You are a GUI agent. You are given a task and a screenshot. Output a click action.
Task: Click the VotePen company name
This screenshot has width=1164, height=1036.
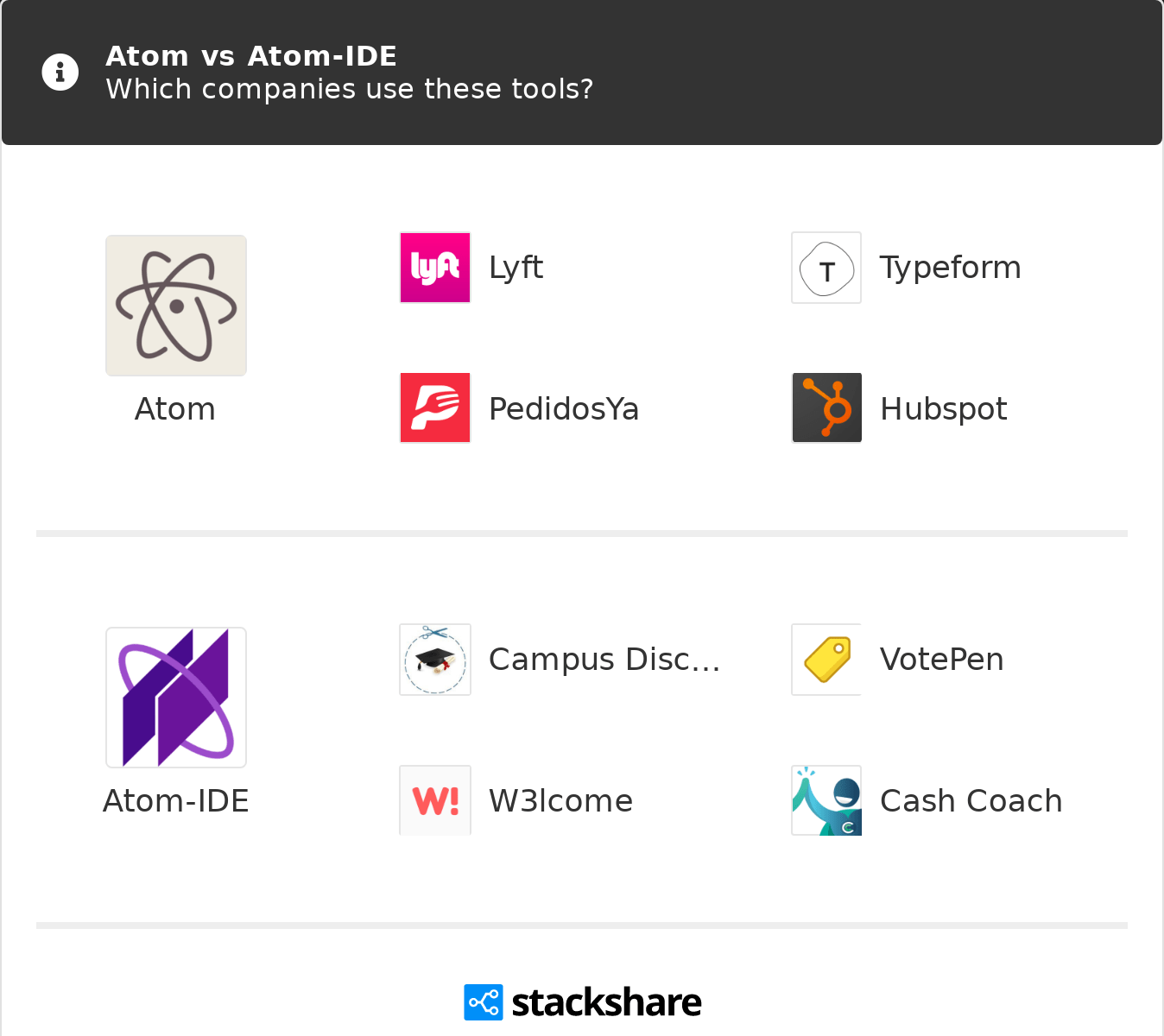click(942, 660)
